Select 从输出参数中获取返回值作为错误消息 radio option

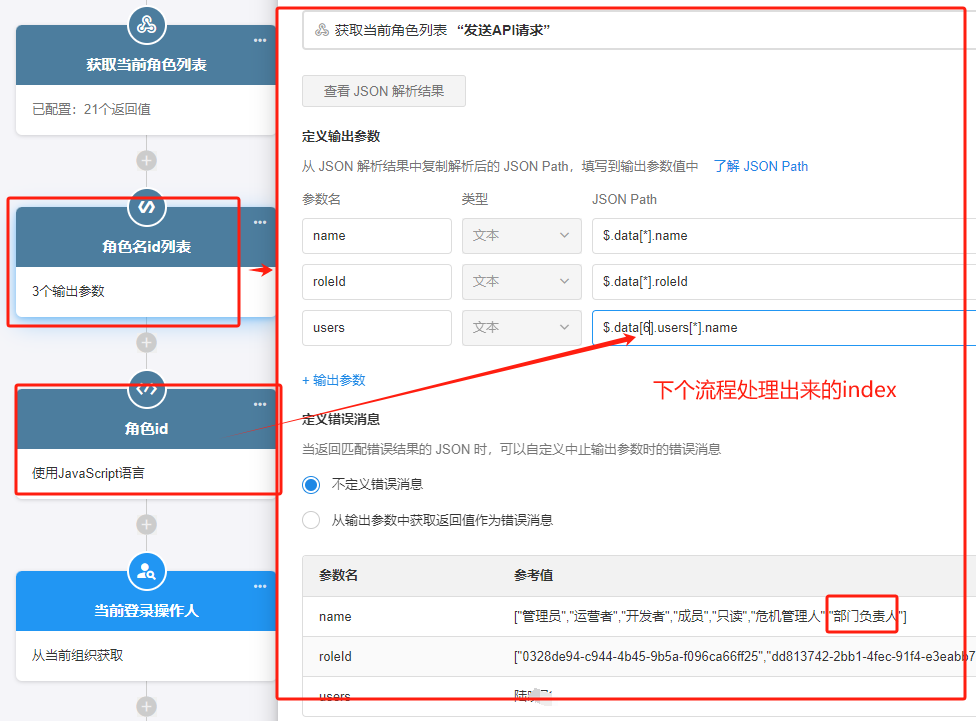click(311, 520)
